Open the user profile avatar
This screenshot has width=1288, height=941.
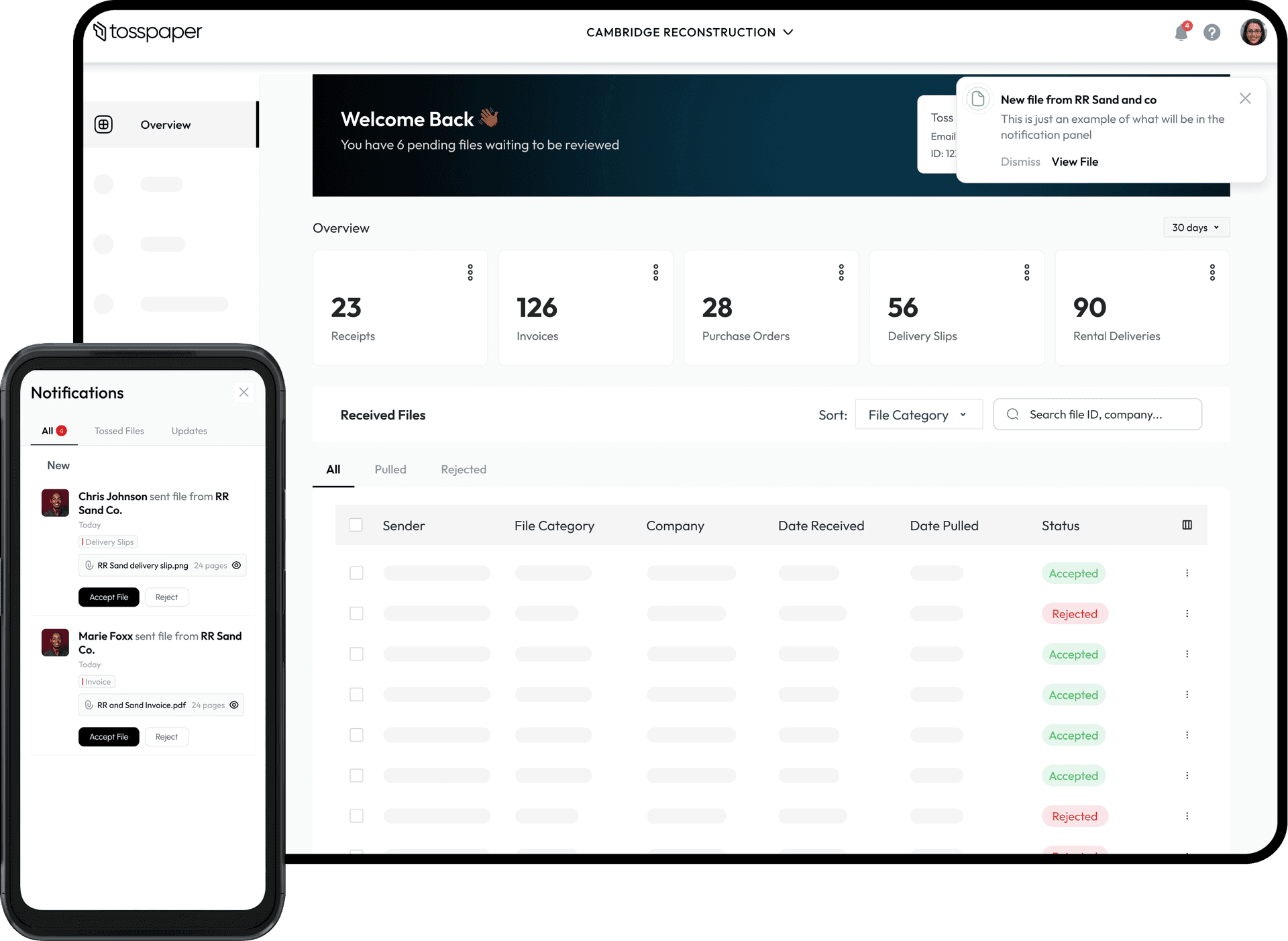tap(1253, 32)
